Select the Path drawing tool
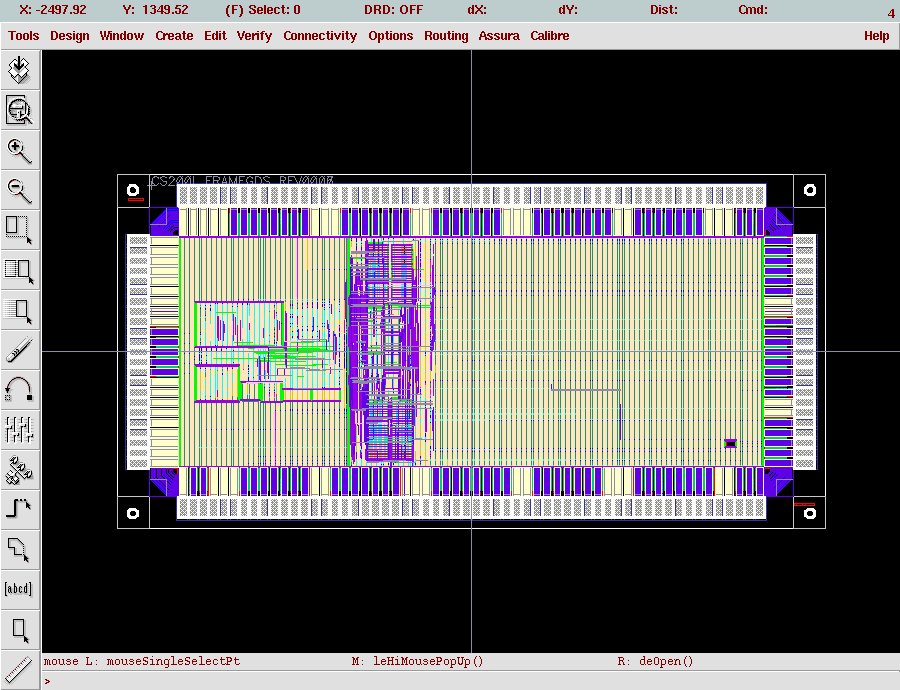This screenshot has width=900, height=690. 19,509
